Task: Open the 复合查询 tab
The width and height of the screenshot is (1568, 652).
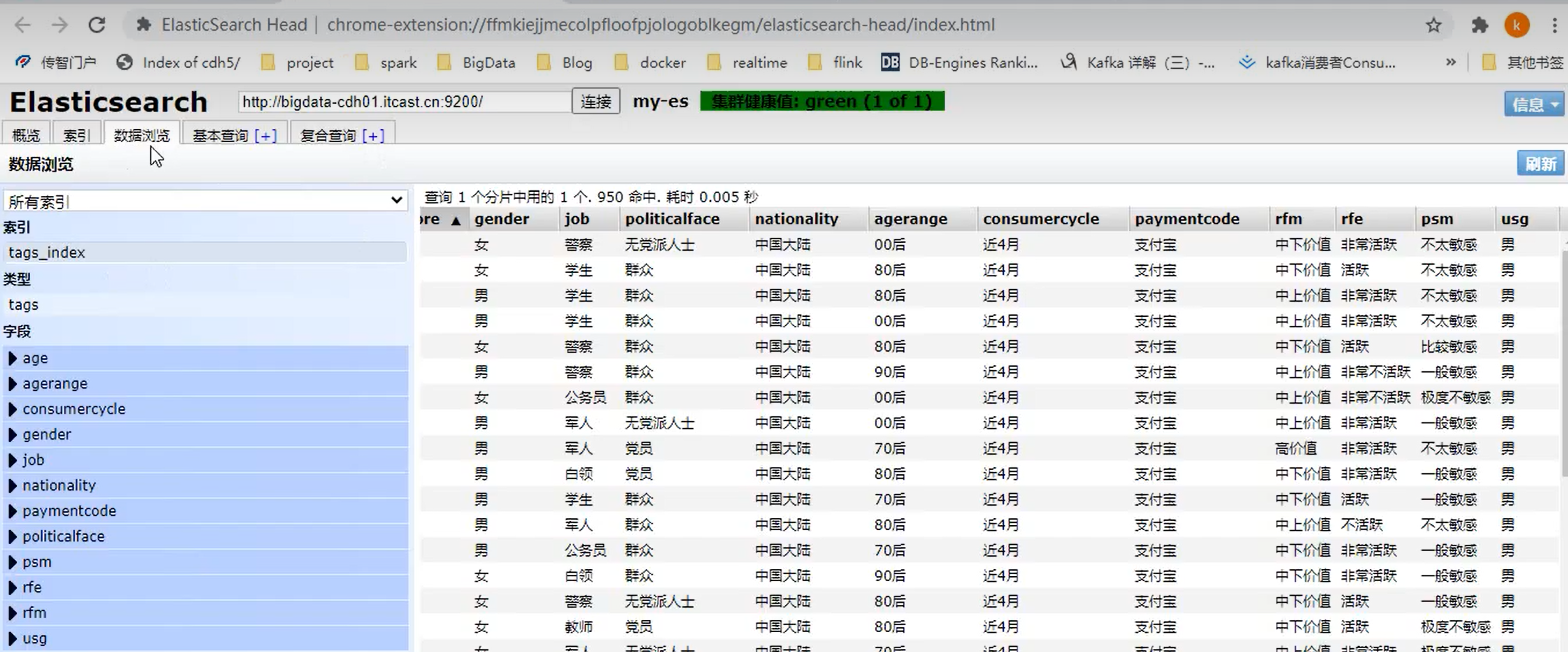Action: [x=329, y=135]
